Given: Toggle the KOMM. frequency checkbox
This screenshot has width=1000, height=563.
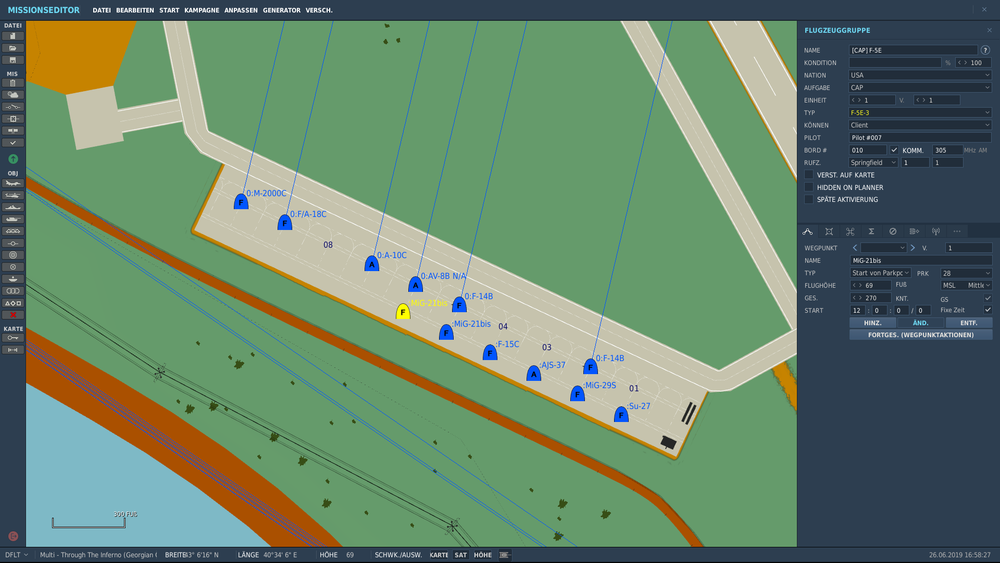Looking at the screenshot, I should (x=894, y=150).
